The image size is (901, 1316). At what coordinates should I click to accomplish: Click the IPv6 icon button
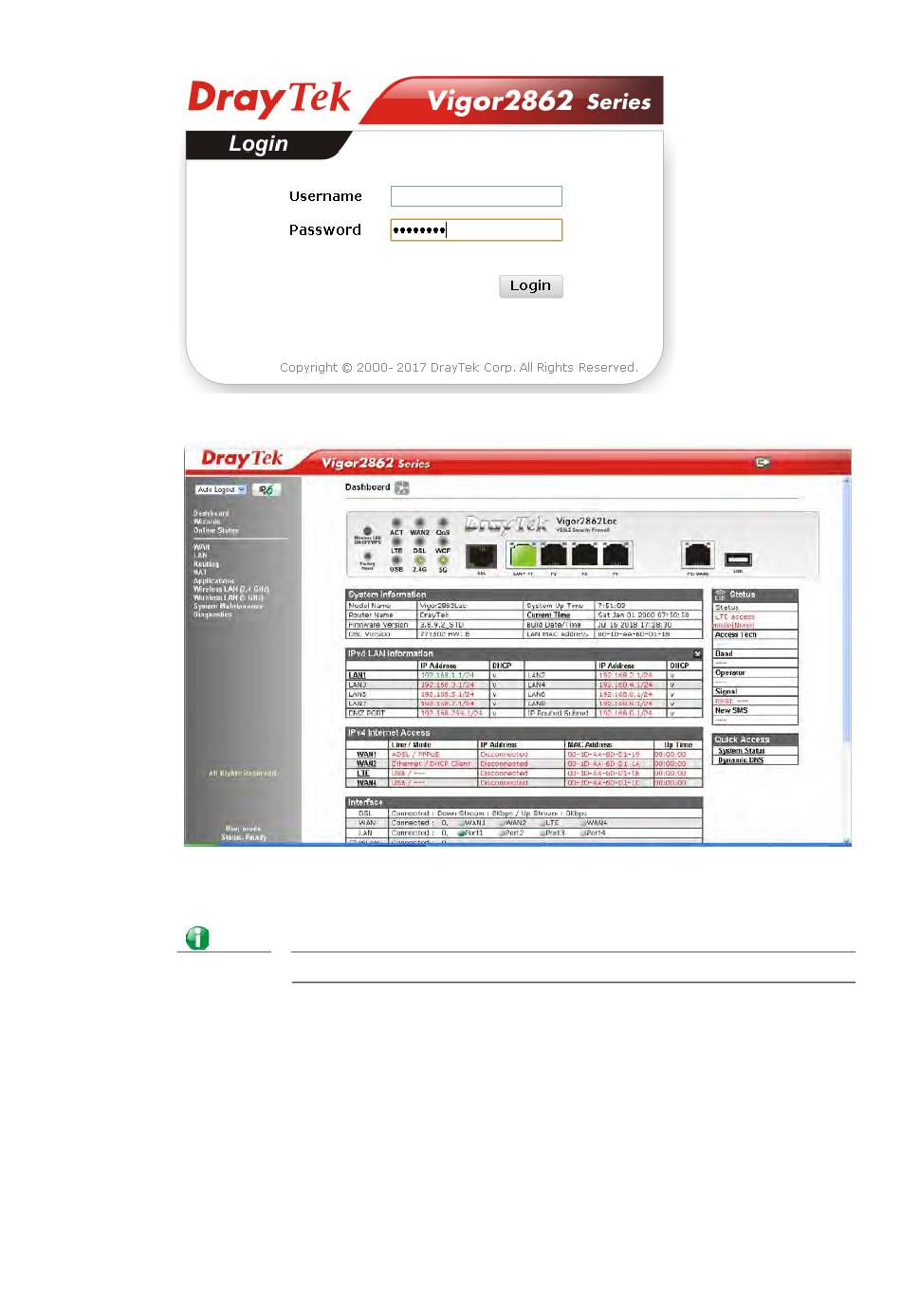(x=267, y=489)
